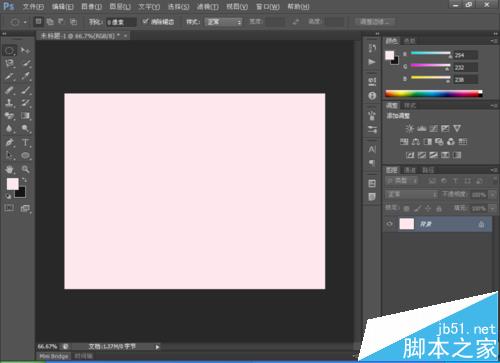Open the Filter menu

pyautogui.click(x=208, y=6)
